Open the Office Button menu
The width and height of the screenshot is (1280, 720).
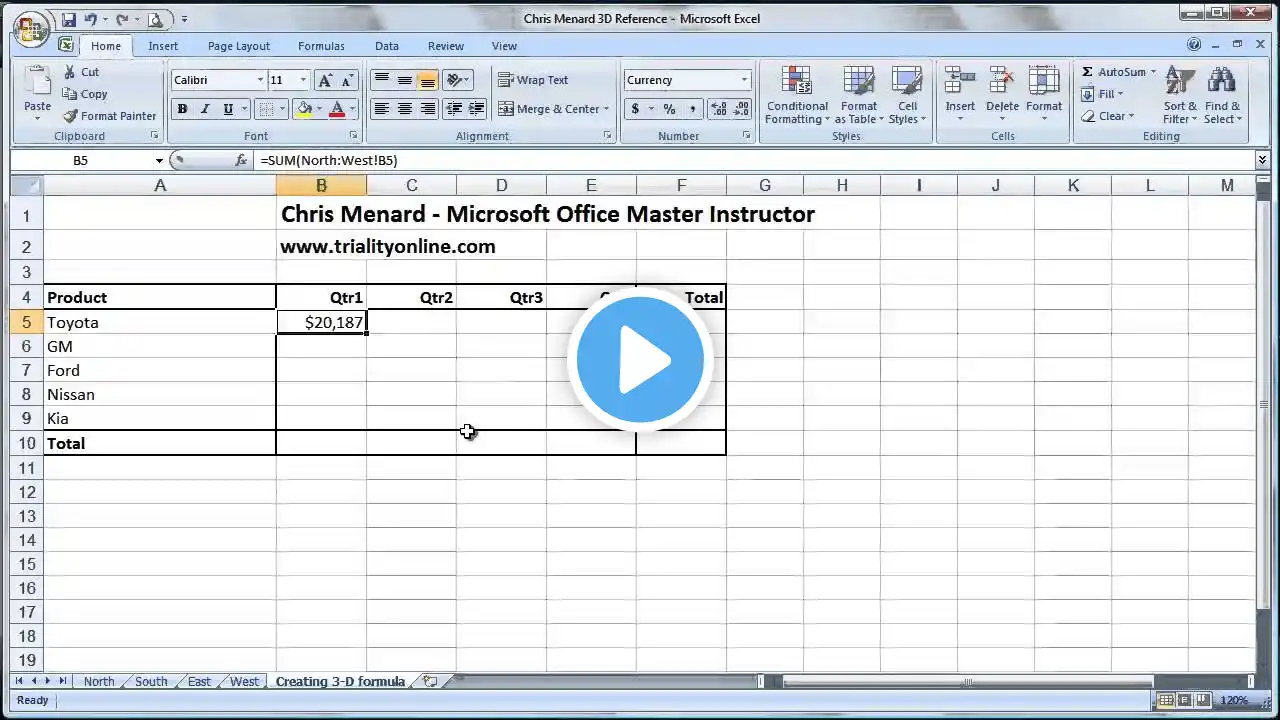click(x=31, y=27)
